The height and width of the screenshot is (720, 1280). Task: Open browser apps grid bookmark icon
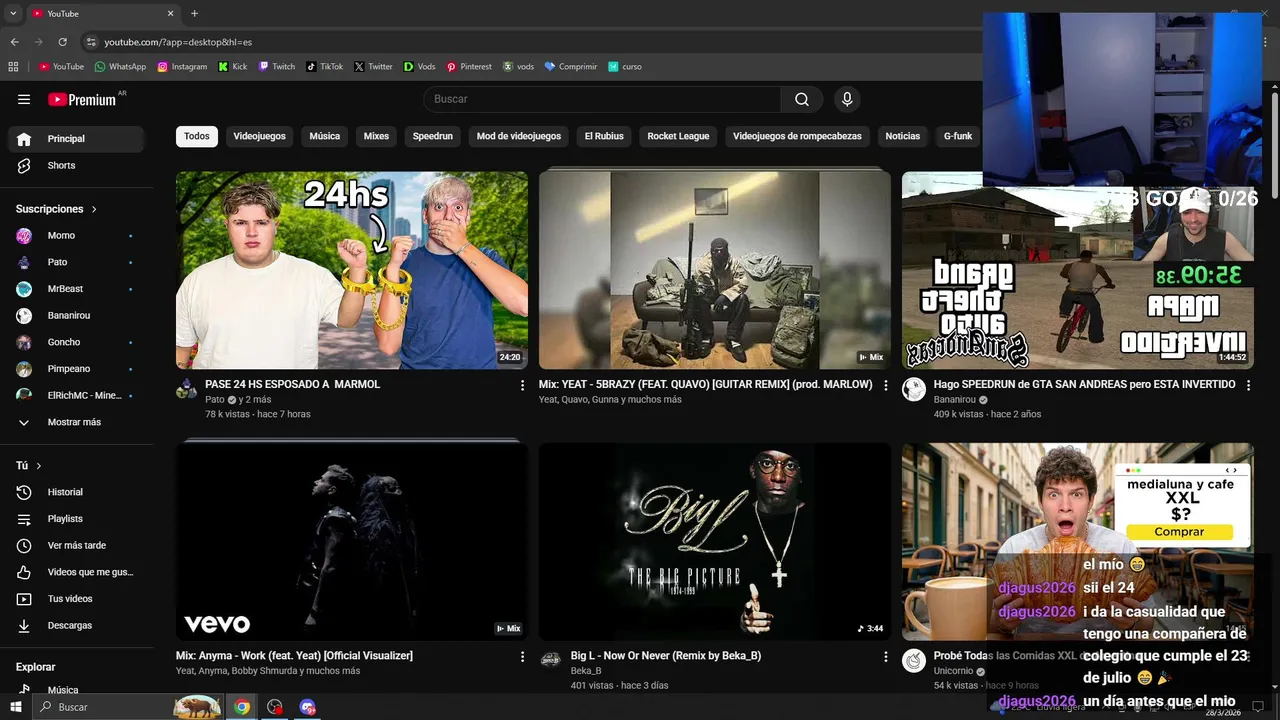(x=13, y=67)
